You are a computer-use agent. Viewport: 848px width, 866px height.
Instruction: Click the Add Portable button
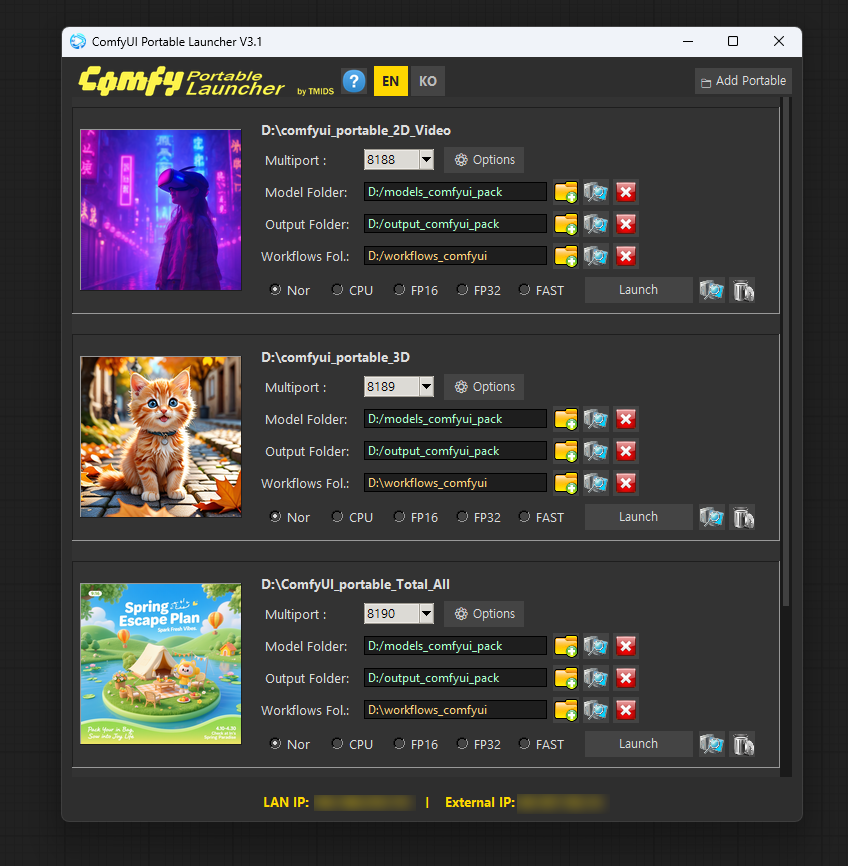pos(743,81)
